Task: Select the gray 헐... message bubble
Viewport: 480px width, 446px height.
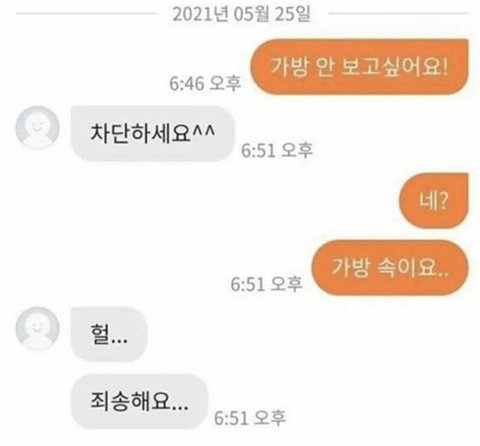Action: point(109,334)
